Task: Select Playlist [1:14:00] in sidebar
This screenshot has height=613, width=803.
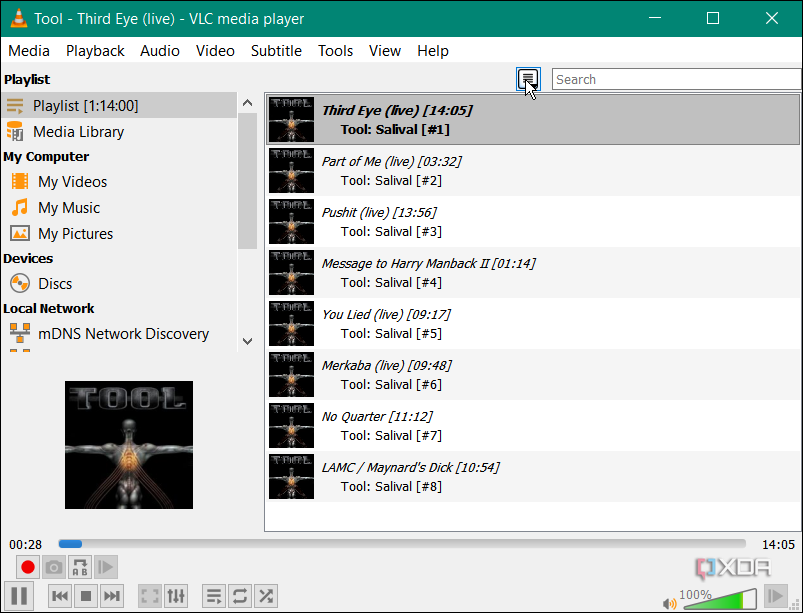Action: 119,105
